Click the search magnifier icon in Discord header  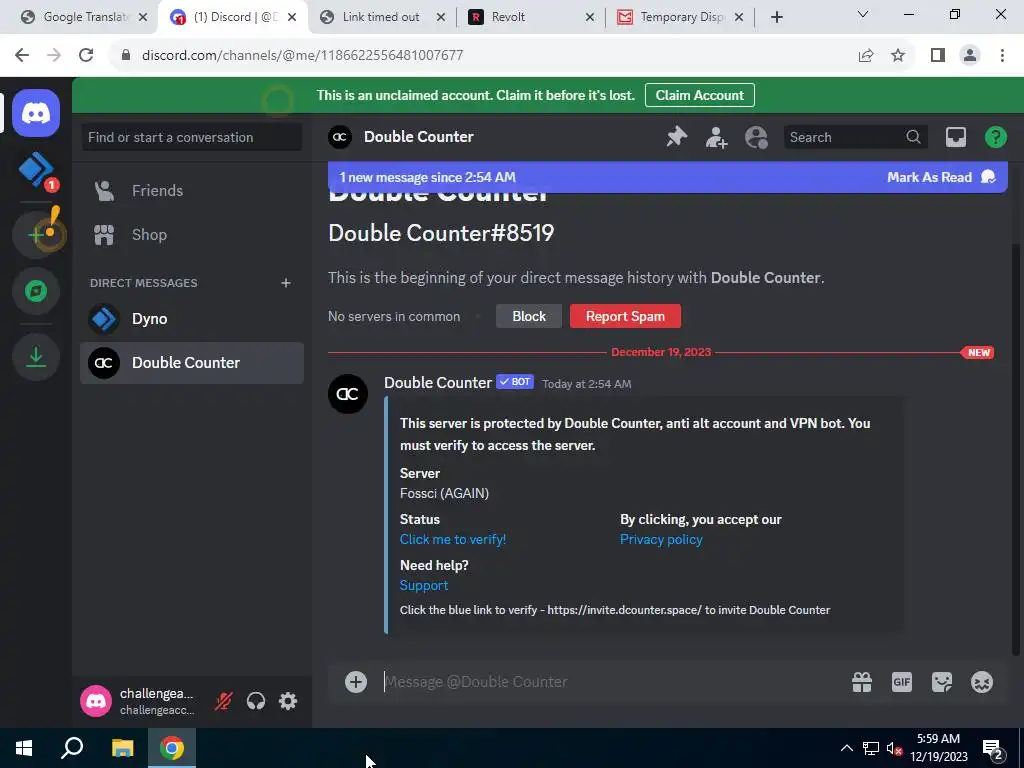[x=913, y=137]
